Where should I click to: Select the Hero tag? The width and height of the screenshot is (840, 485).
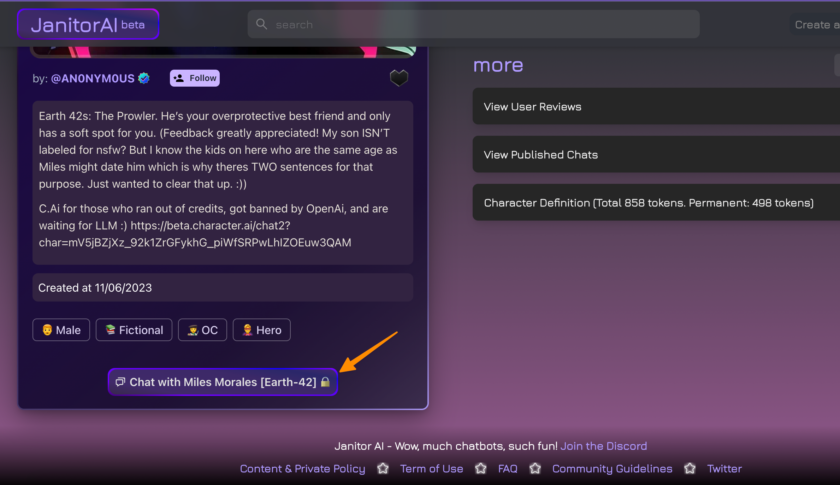coord(261,330)
